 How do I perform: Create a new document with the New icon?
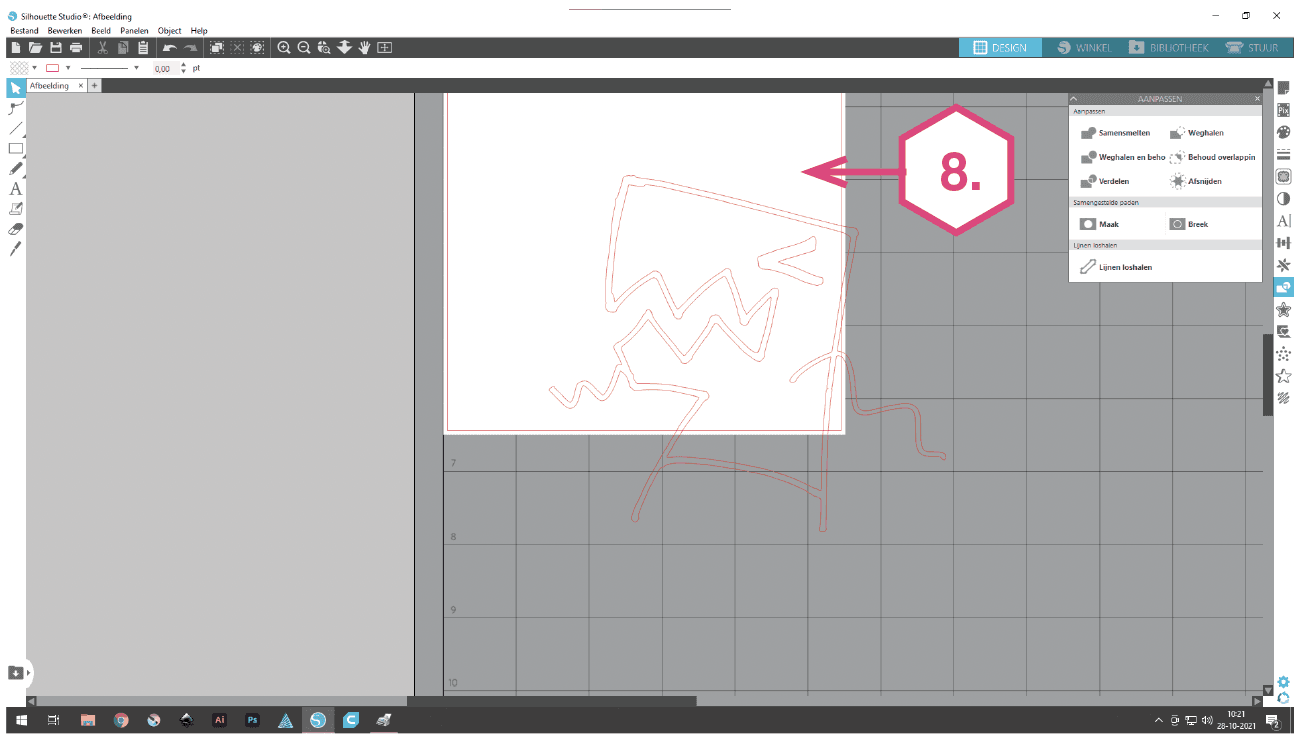(16, 48)
